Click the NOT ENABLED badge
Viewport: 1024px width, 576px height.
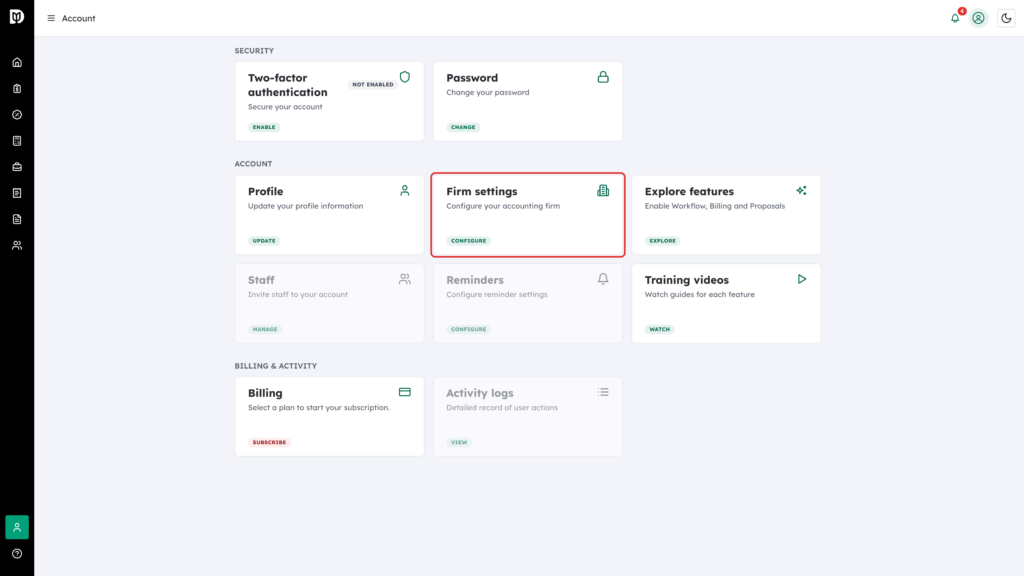(373, 84)
